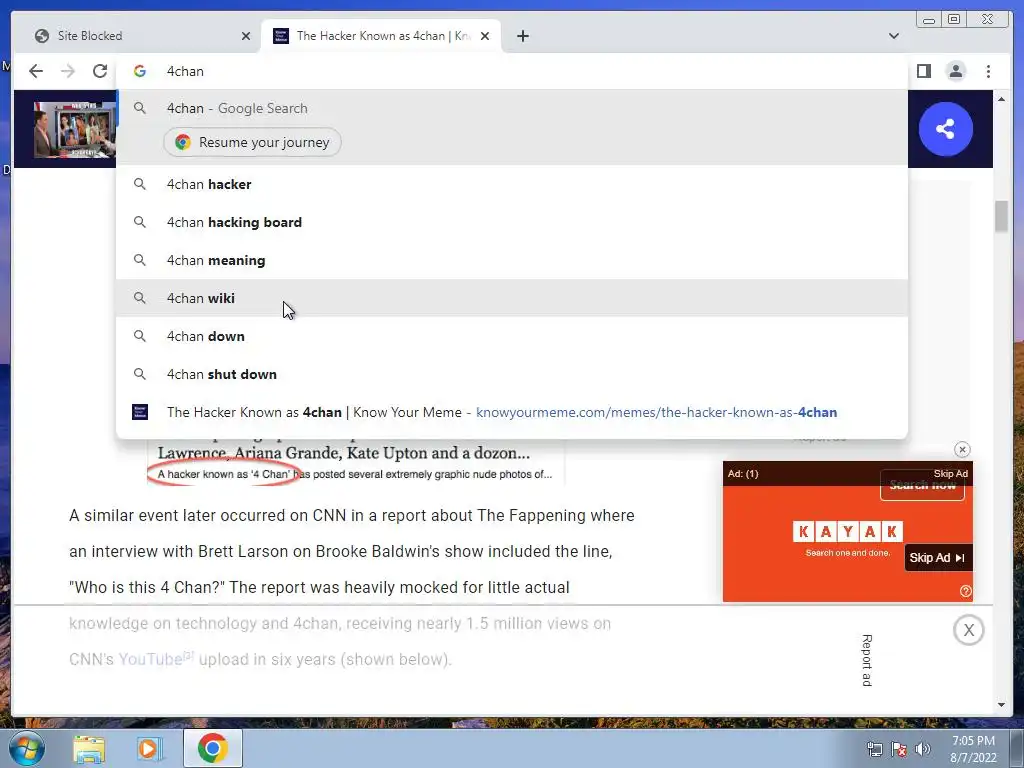1024x768 pixels.
Task: Click the network tray icon
Action: [x=874, y=749]
